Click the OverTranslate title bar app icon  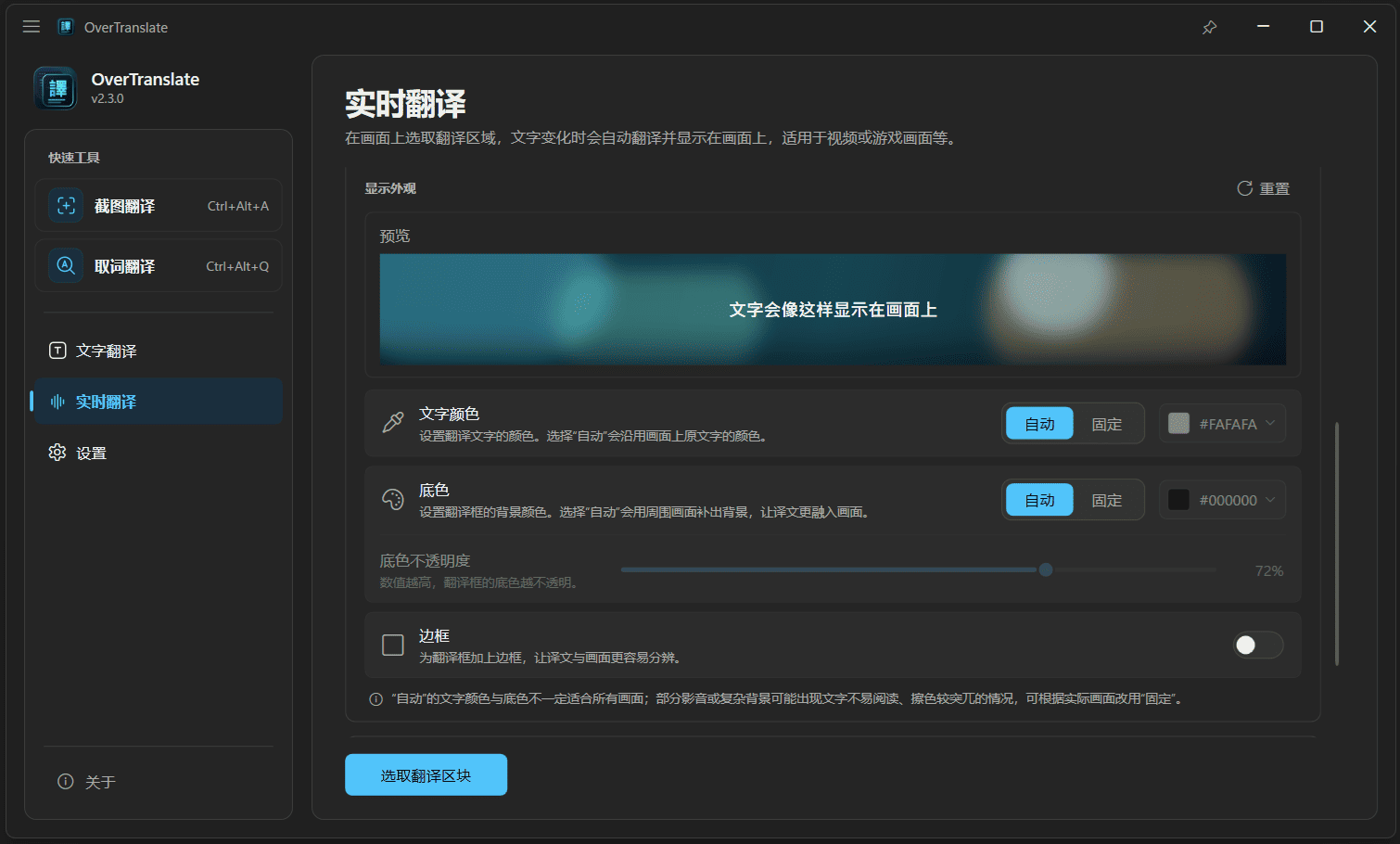pos(66,27)
